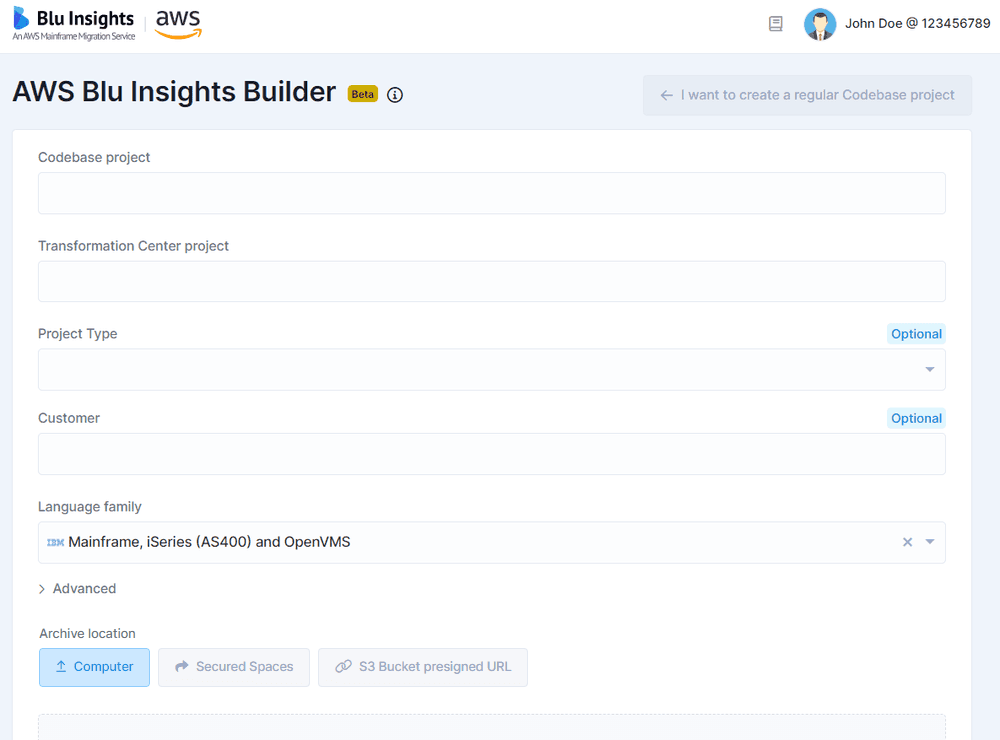Click the Optional tag for Project Type

click(916, 334)
